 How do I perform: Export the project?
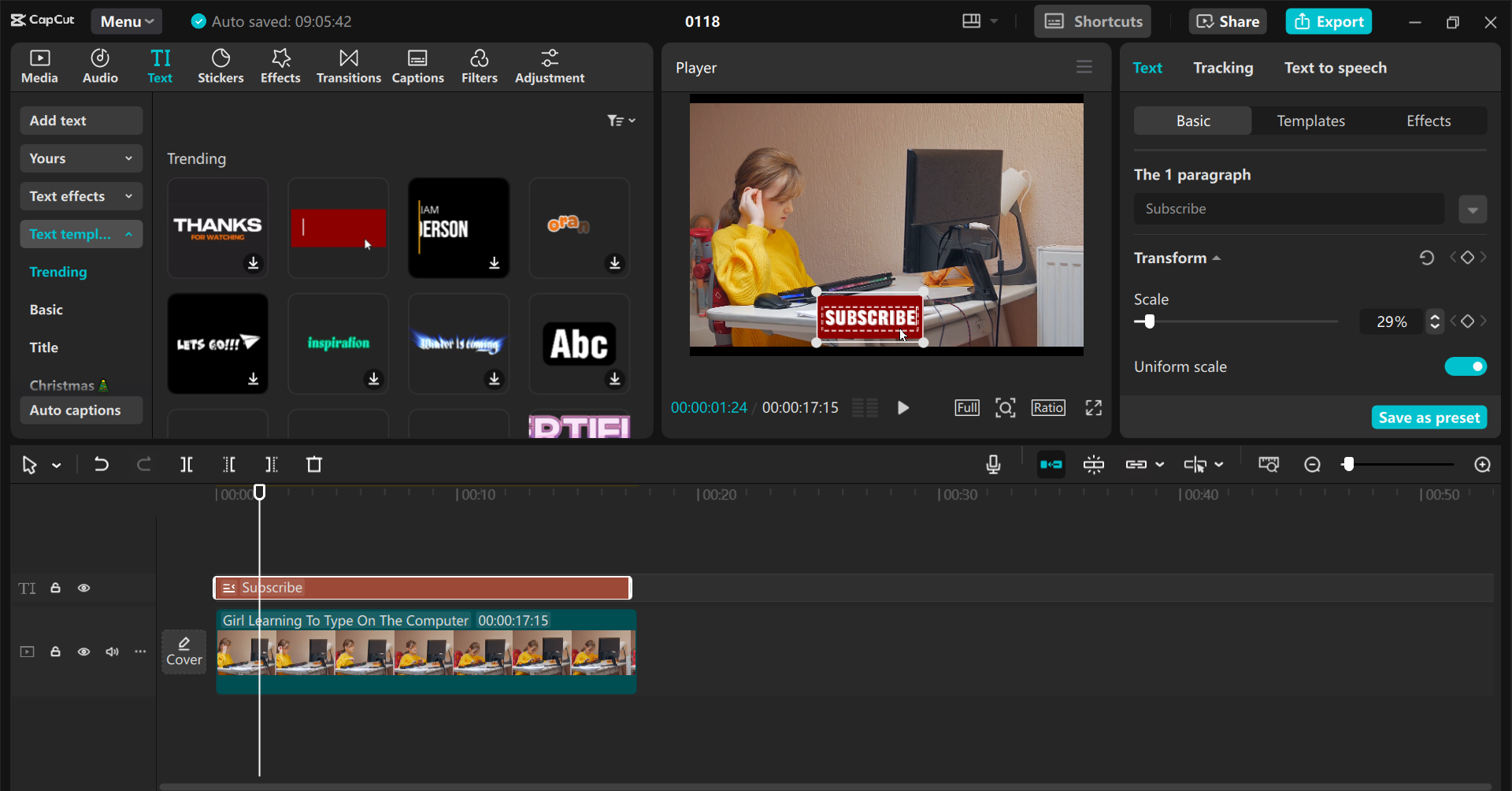click(1329, 21)
